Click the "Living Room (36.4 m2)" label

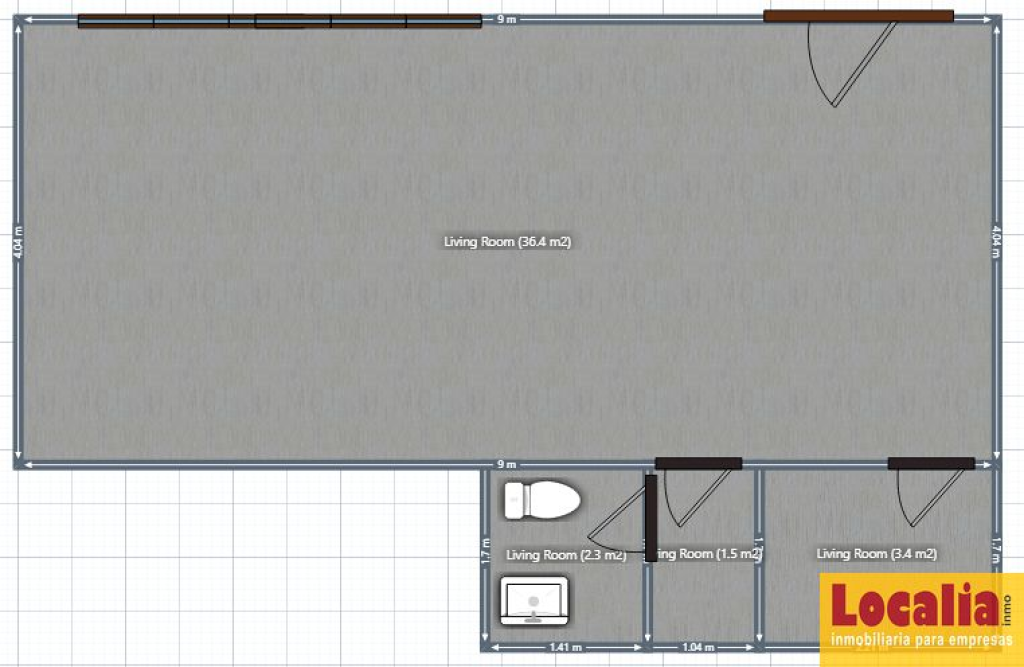click(x=507, y=242)
